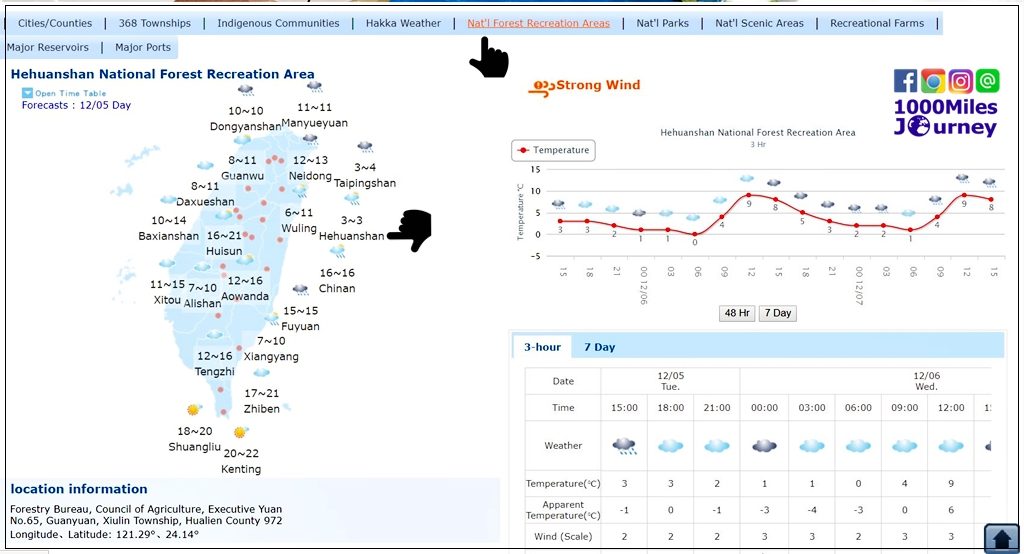Click the 12/05 Tue. date header
The height and width of the screenshot is (554, 1024).
tap(670, 381)
